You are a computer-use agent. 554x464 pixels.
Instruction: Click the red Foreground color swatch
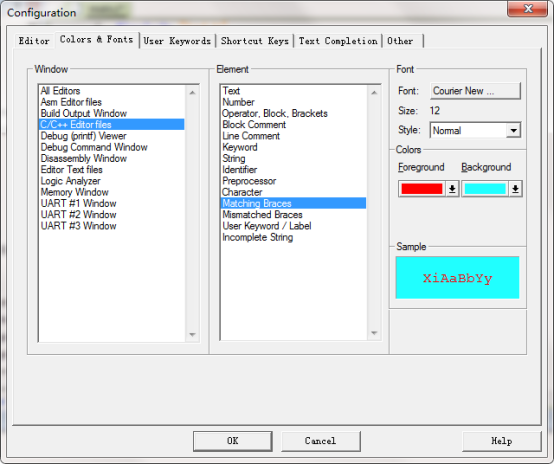point(422,189)
